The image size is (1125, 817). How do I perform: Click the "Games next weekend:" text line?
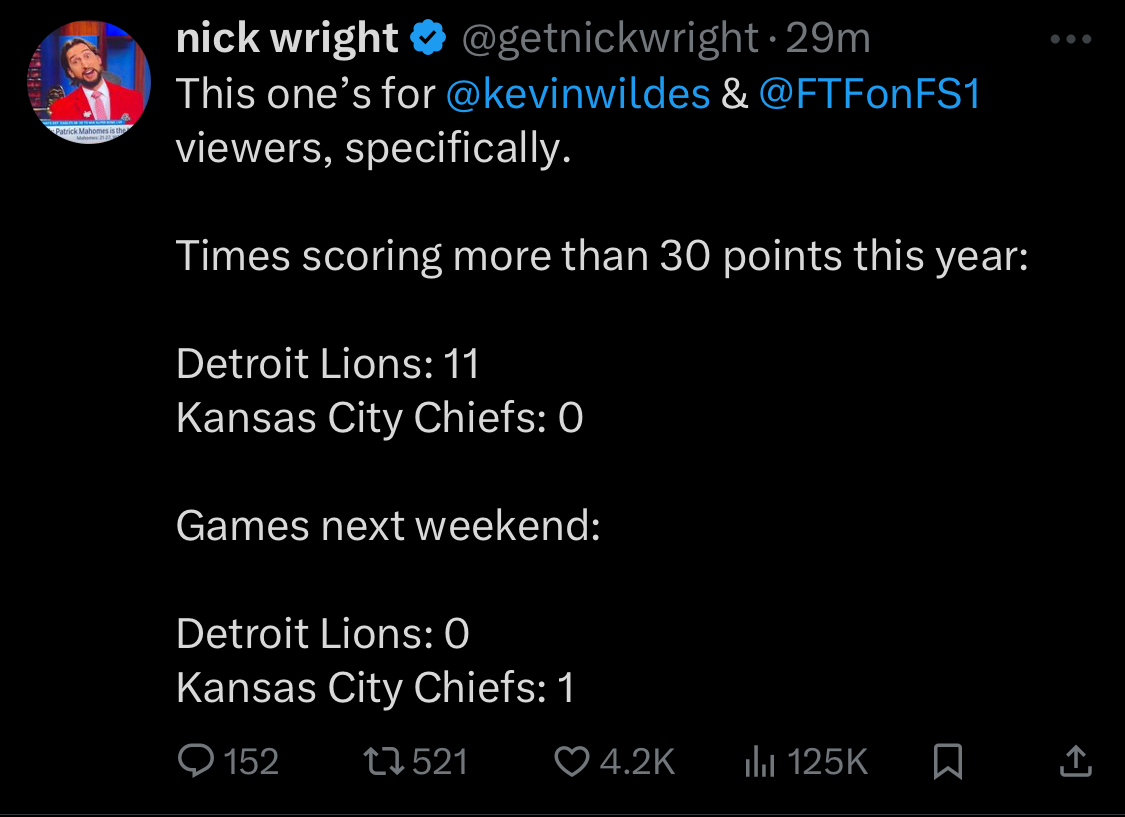click(388, 525)
